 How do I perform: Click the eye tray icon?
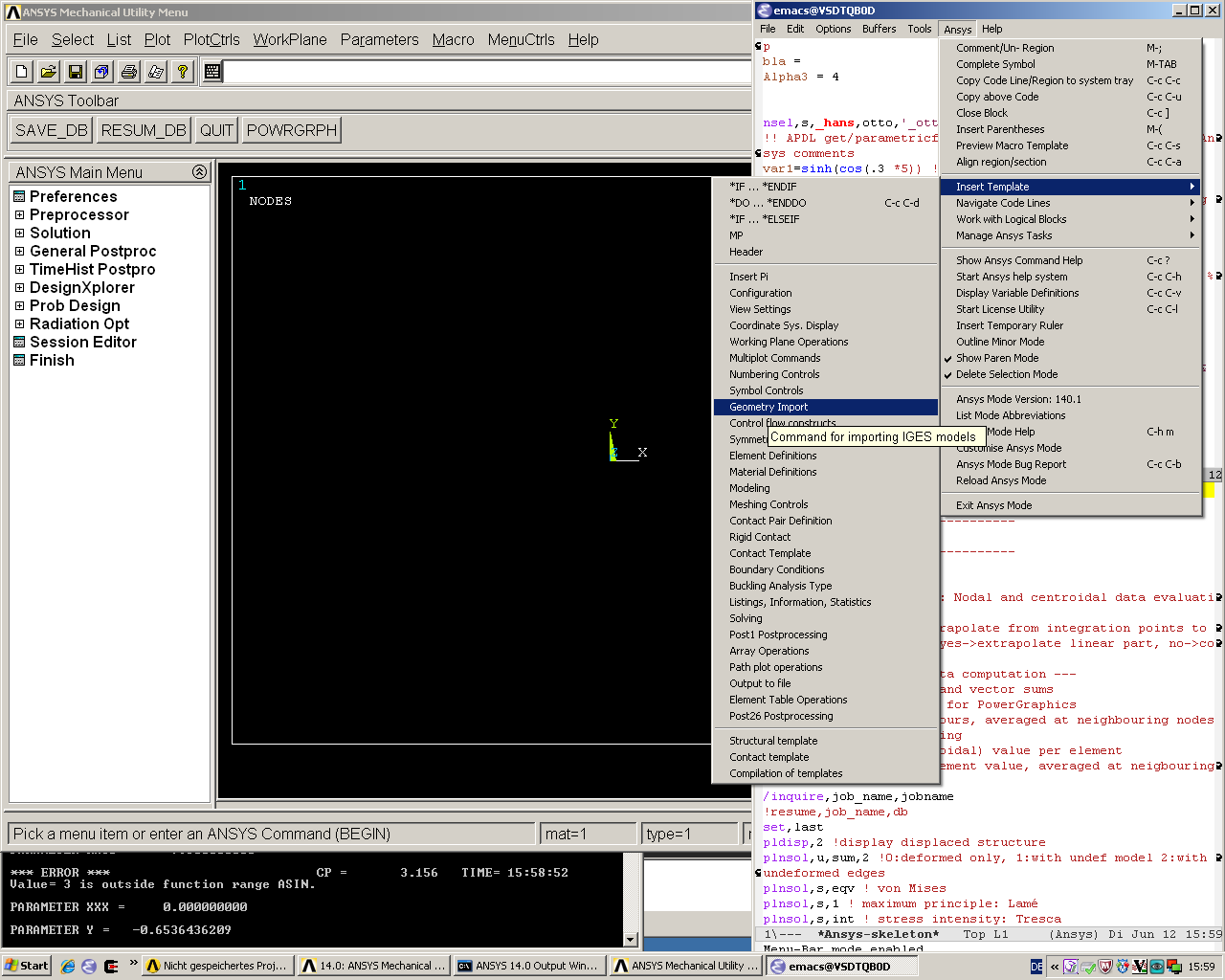tap(1157, 967)
